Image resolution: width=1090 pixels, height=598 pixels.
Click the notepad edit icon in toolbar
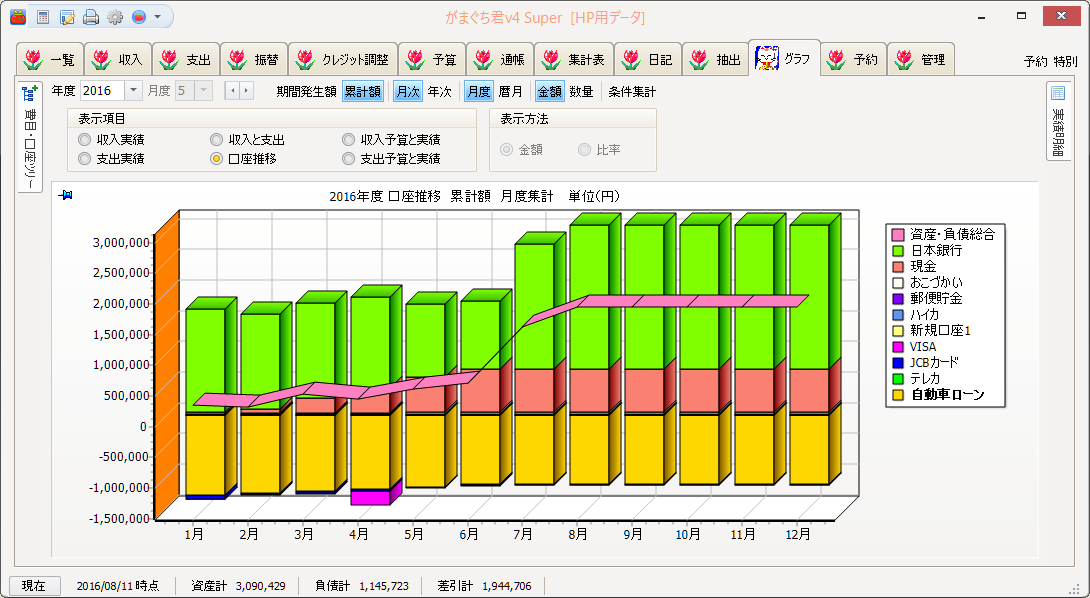click(67, 17)
